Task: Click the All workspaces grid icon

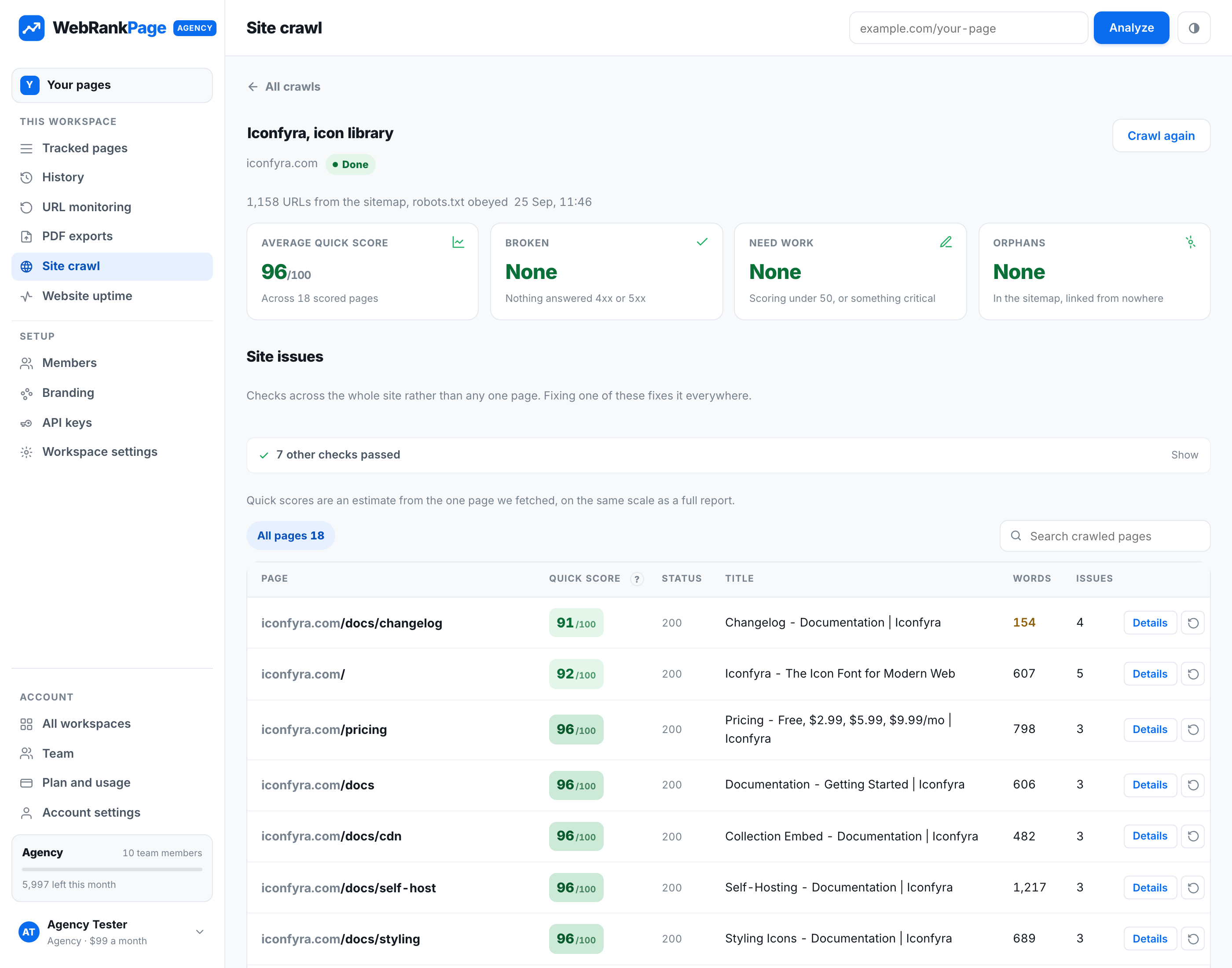Action: (27, 724)
